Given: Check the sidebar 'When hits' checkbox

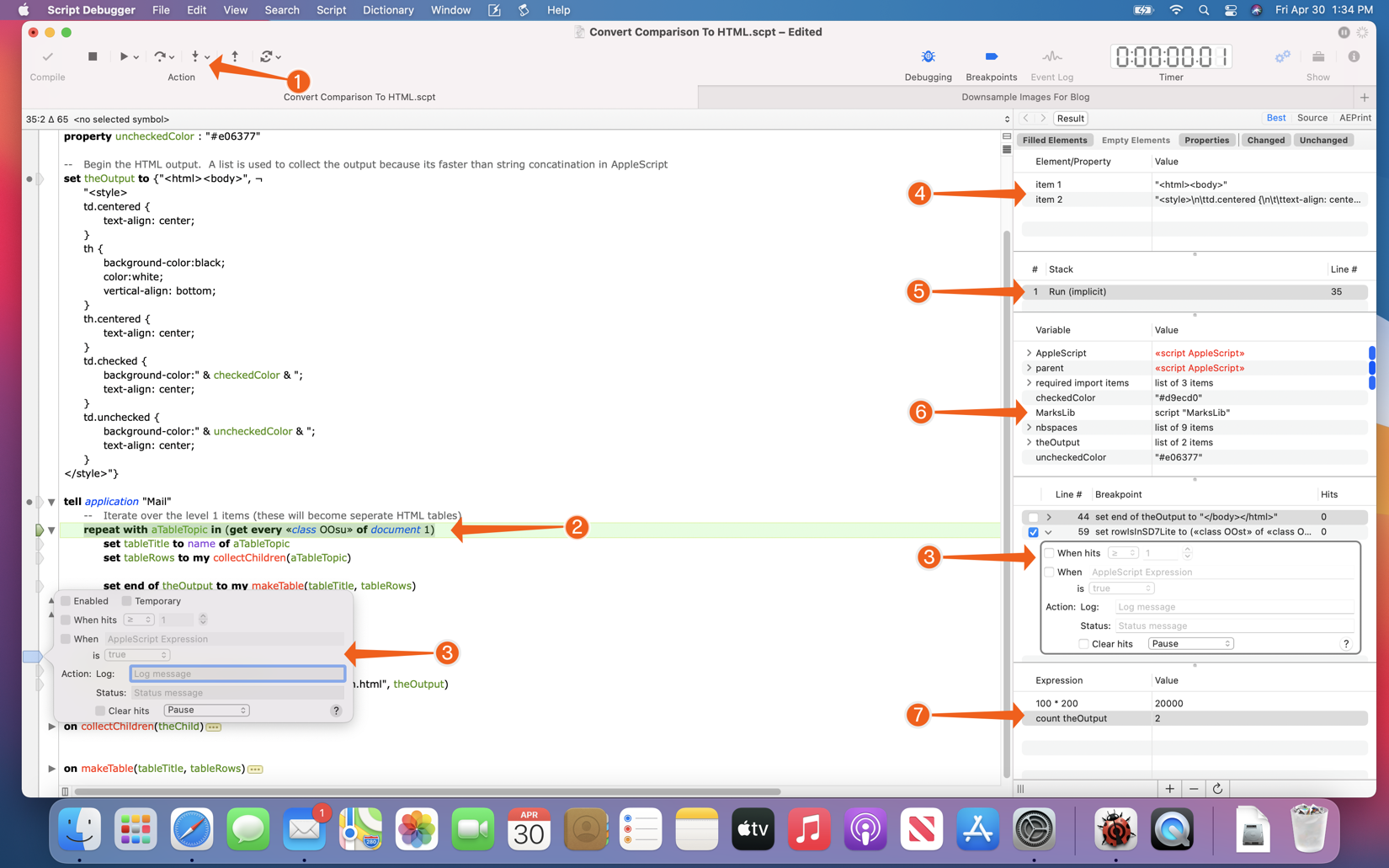Looking at the screenshot, I should coord(1049,553).
